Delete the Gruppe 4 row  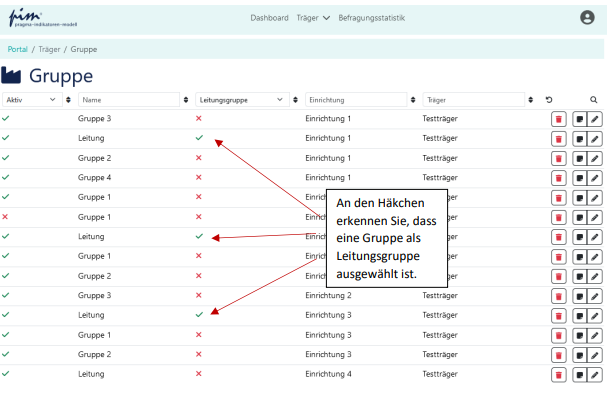558,177
